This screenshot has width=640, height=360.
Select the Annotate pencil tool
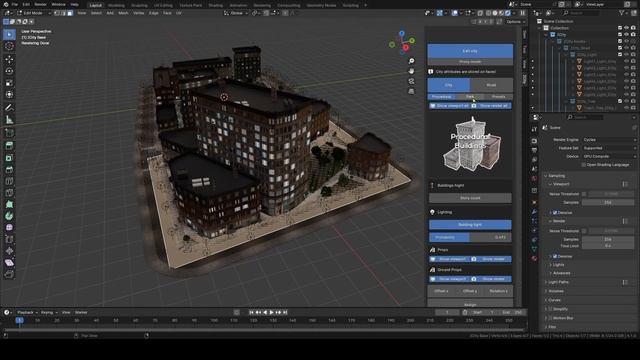point(9,107)
